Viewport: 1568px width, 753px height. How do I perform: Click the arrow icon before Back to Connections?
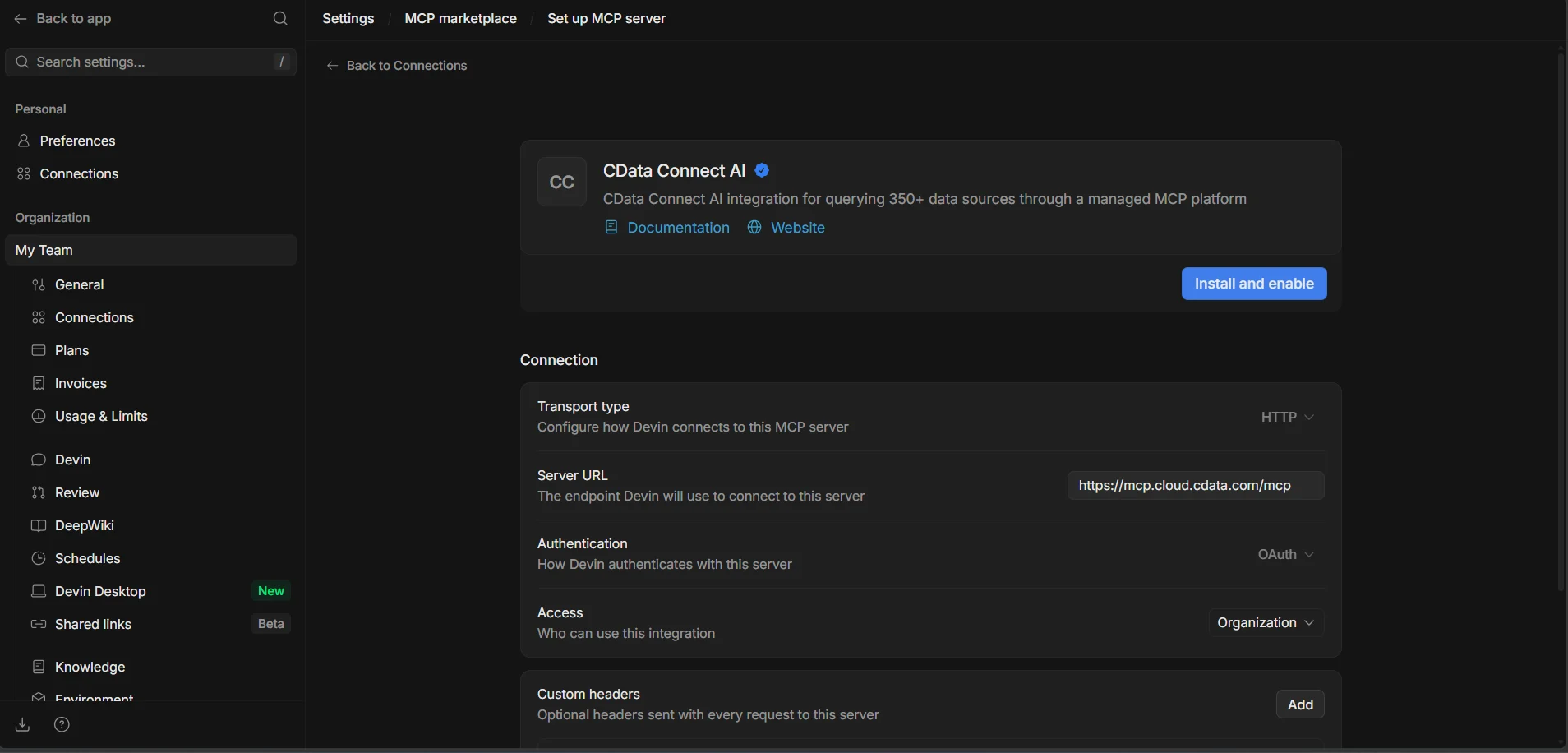(332, 66)
